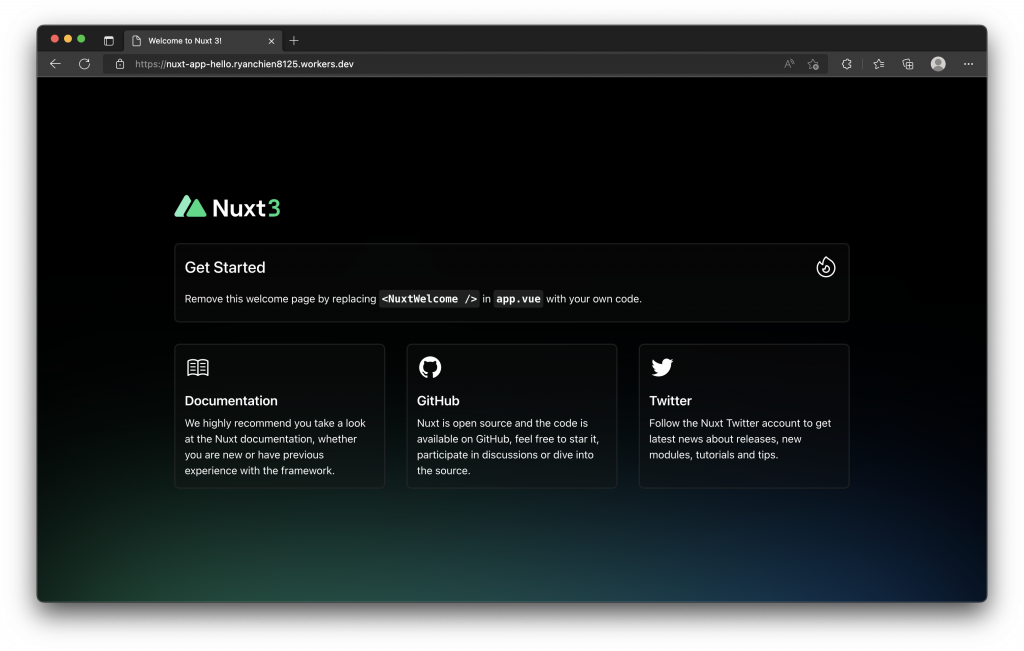The width and height of the screenshot is (1024, 651).
Task: Open the Documentation heading link
Action: tap(231, 401)
